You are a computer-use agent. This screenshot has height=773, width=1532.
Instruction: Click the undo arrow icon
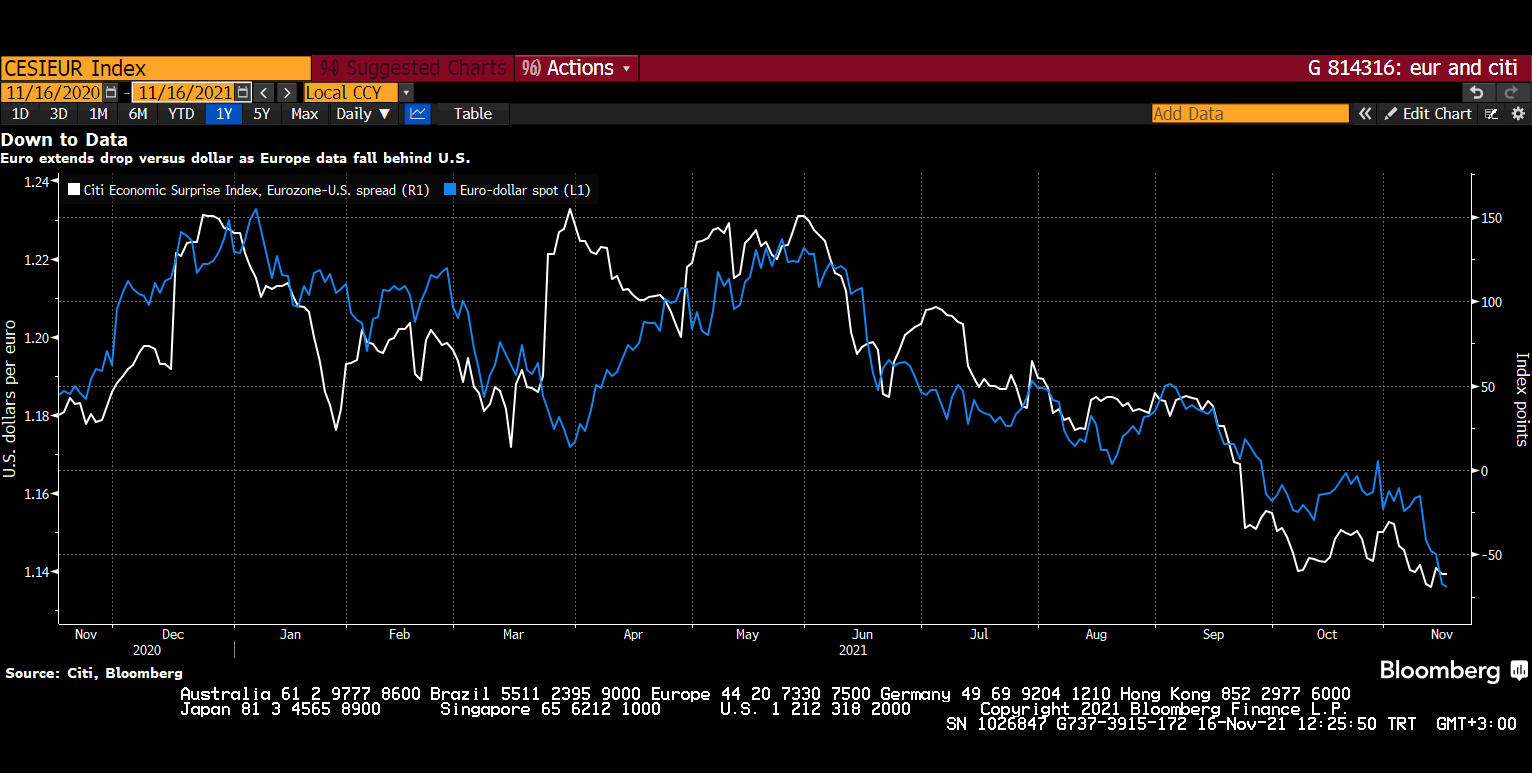(1477, 92)
